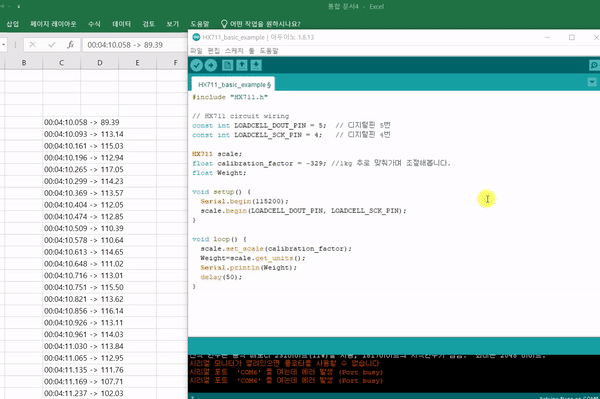Click the Arduino Upload arrow button
Image resolution: width=600 pixels, height=399 pixels.
click(211, 65)
